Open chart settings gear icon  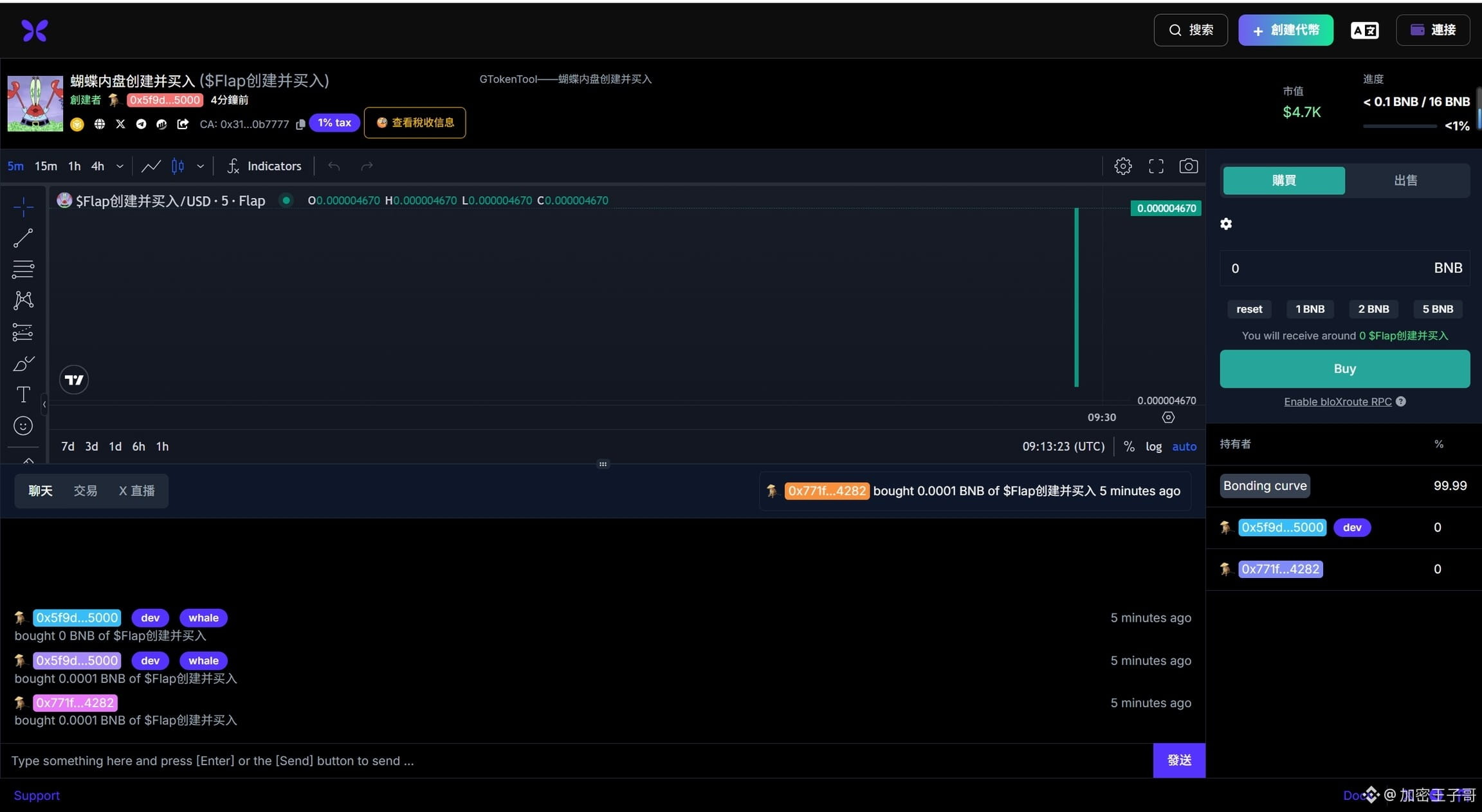pos(1122,167)
